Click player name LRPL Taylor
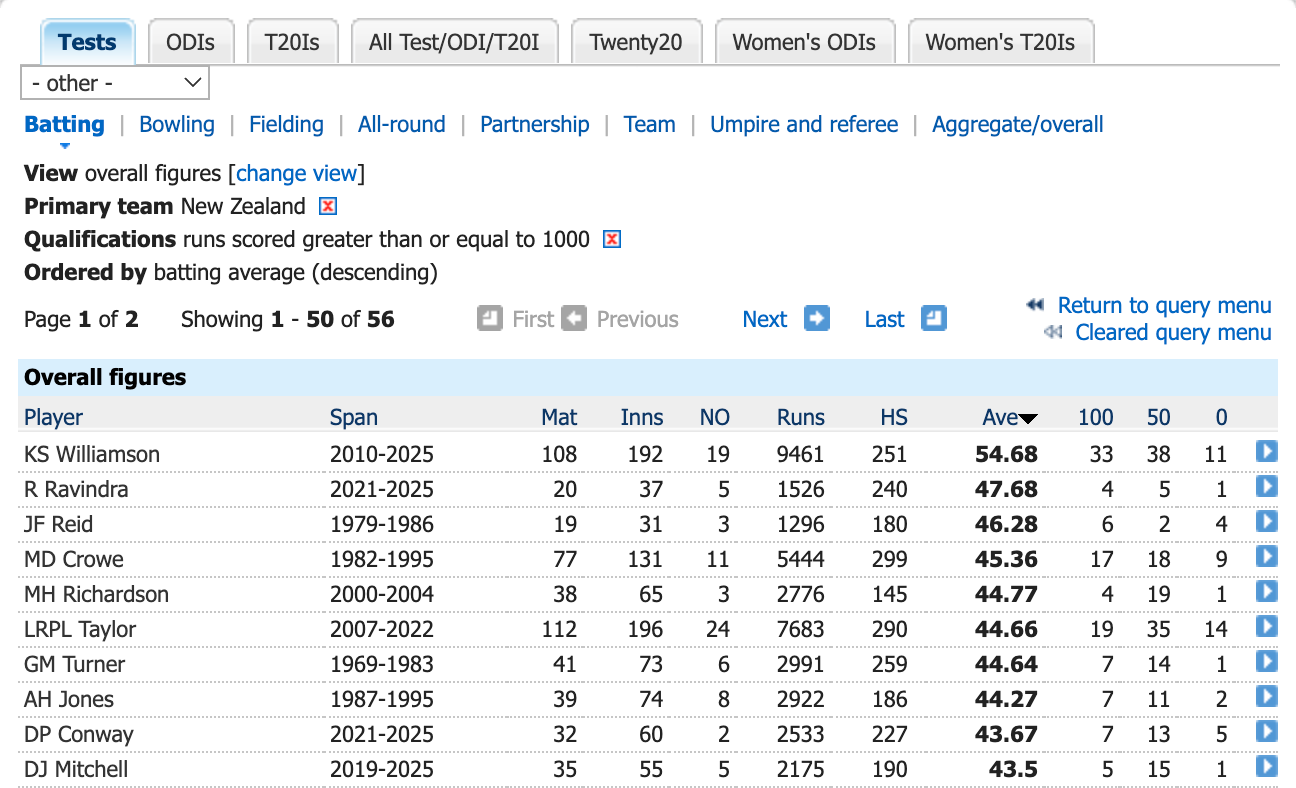This screenshot has width=1296, height=788. 80,629
